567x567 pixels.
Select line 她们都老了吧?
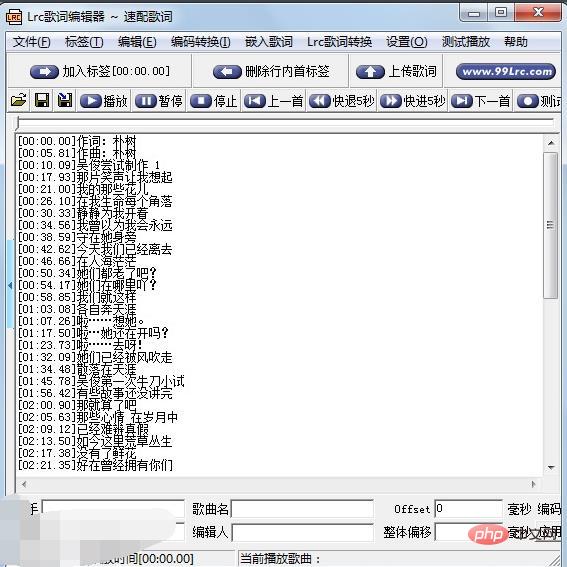click(88, 273)
